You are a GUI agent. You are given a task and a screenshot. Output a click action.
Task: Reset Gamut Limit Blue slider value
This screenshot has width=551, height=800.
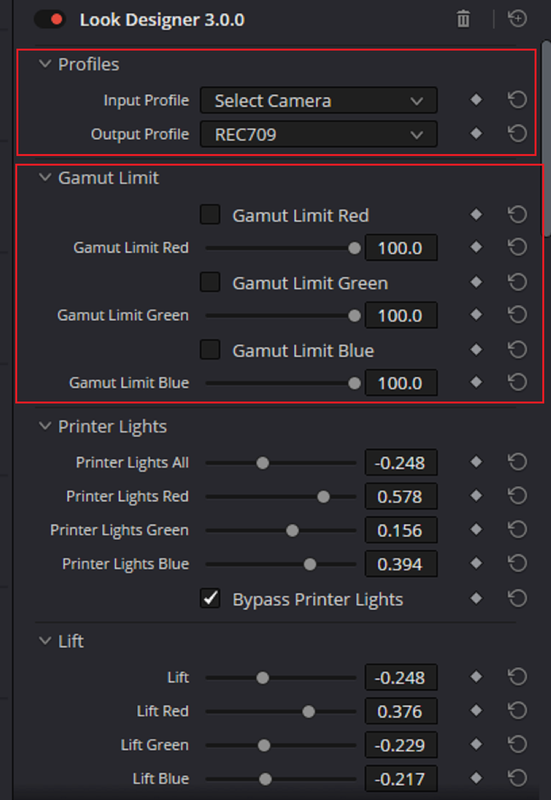point(517,382)
